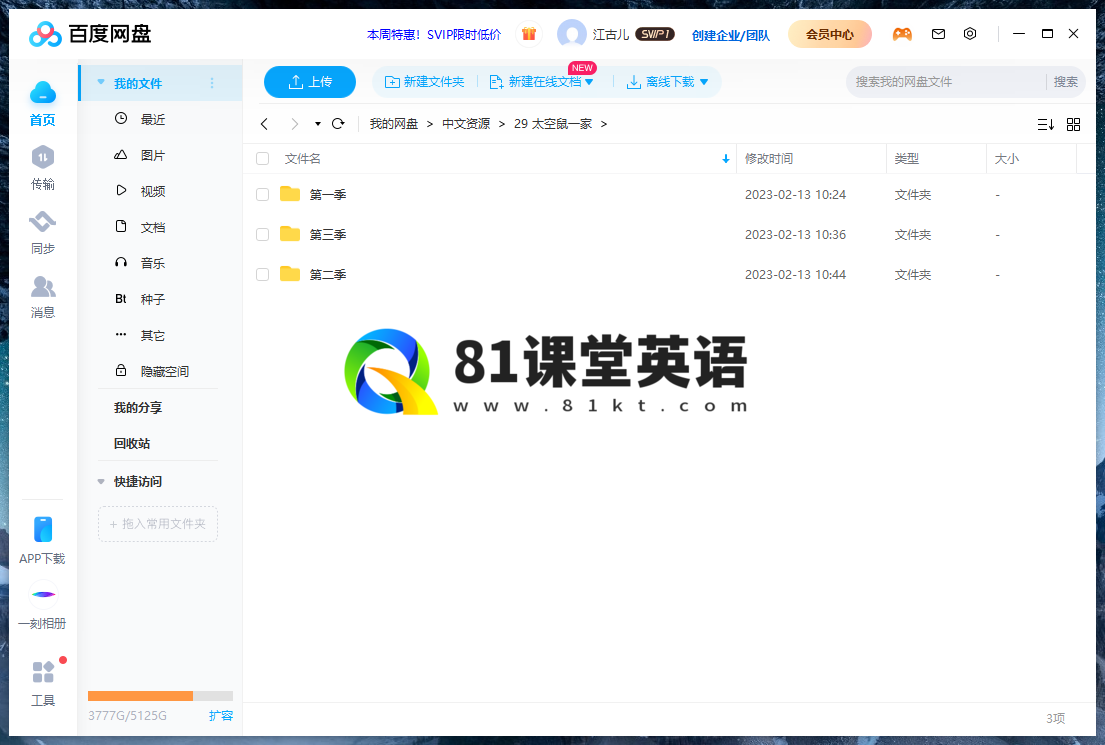This screenshot has height=745, width=1105.
Task: Click 29 太空鼠一家 breadcrumb
Action: point(553,124)
